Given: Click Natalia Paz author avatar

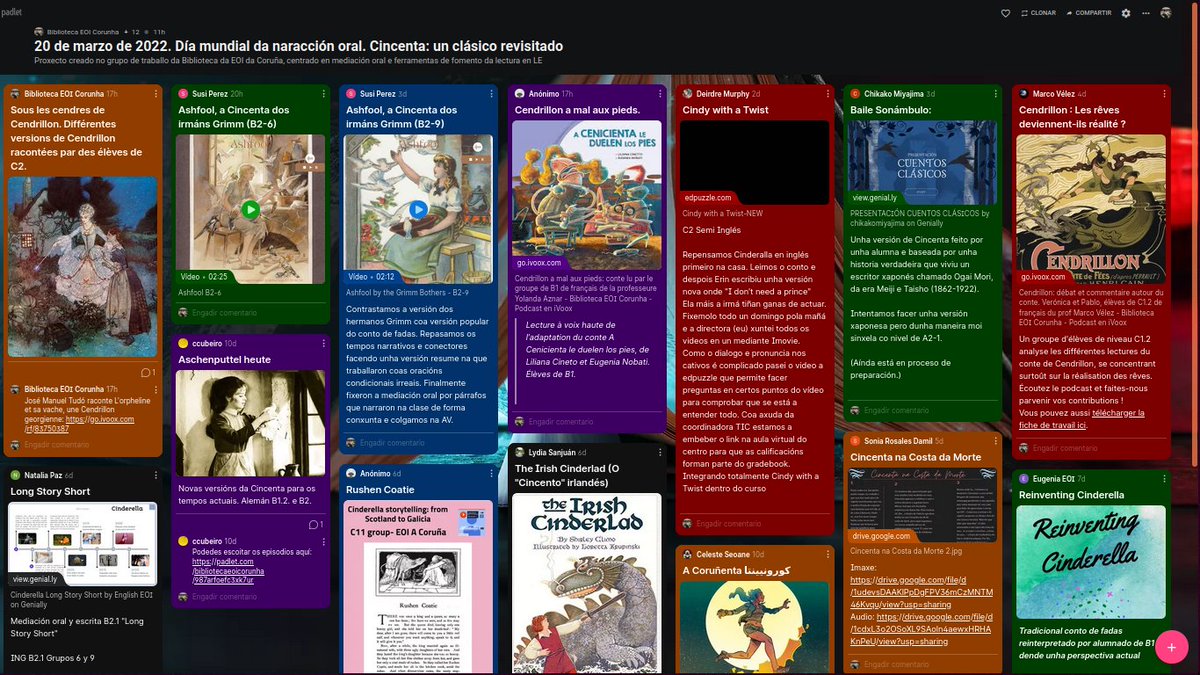Looking at the screenshot, I should pos(15,475).
